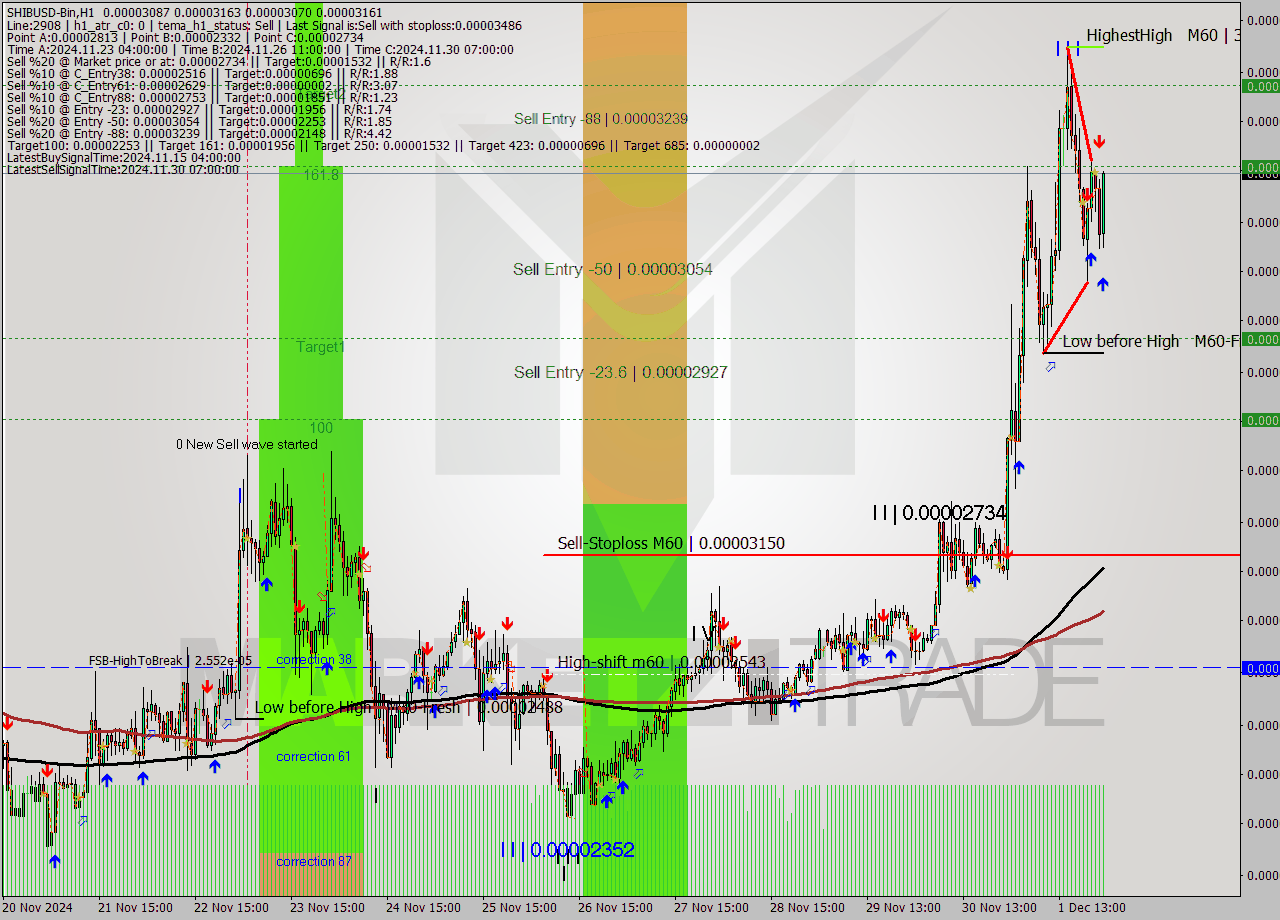Click the '24 Nov 15:00' time axis label
Viewport: 1280px width, 920px height.
coord(423,908)
